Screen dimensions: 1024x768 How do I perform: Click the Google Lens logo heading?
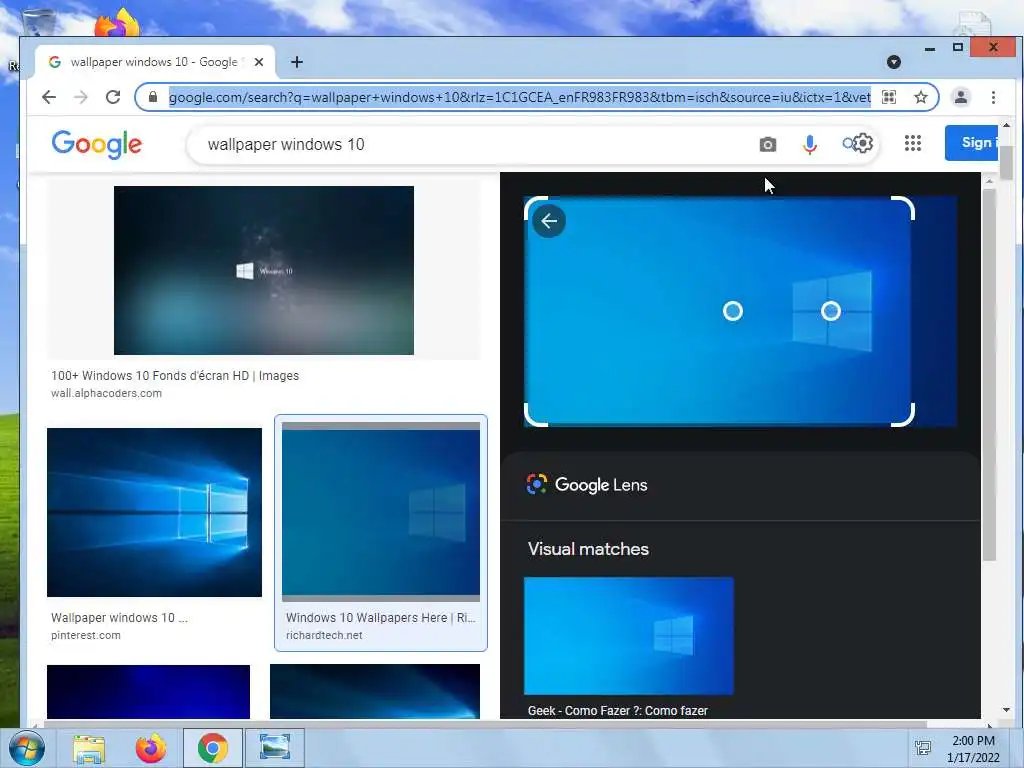[x=586, y=485]
